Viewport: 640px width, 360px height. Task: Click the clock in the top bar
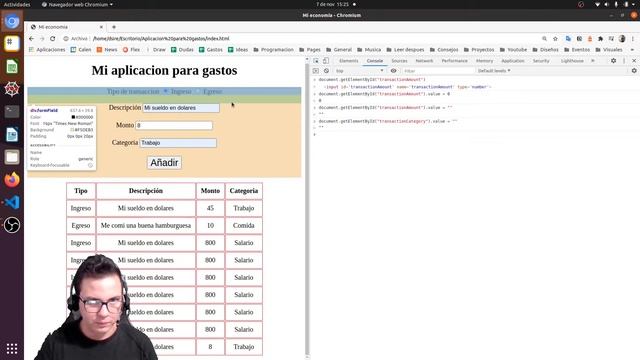click(x=332, y=4)
